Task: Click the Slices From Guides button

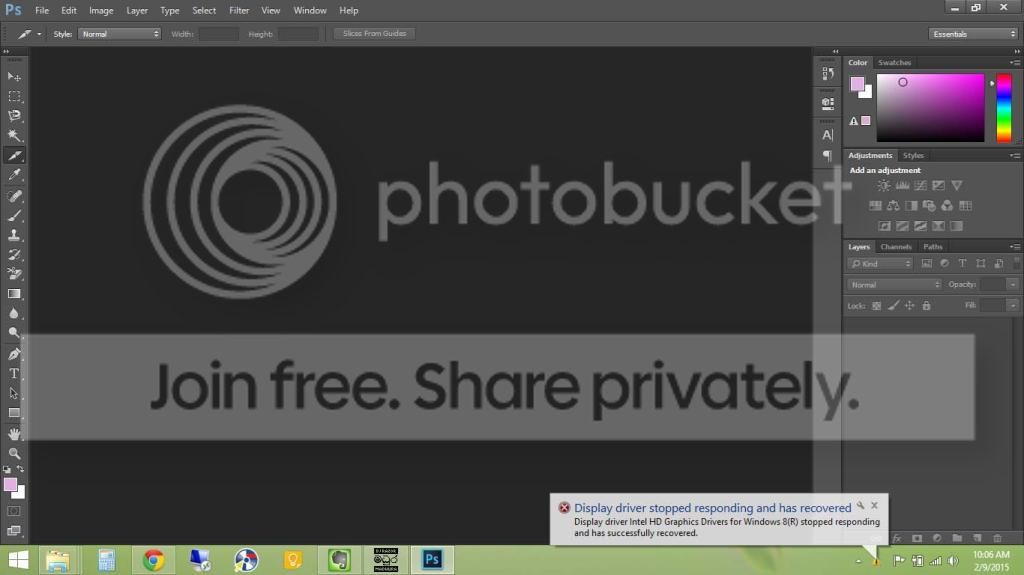Action: [374, 33]
